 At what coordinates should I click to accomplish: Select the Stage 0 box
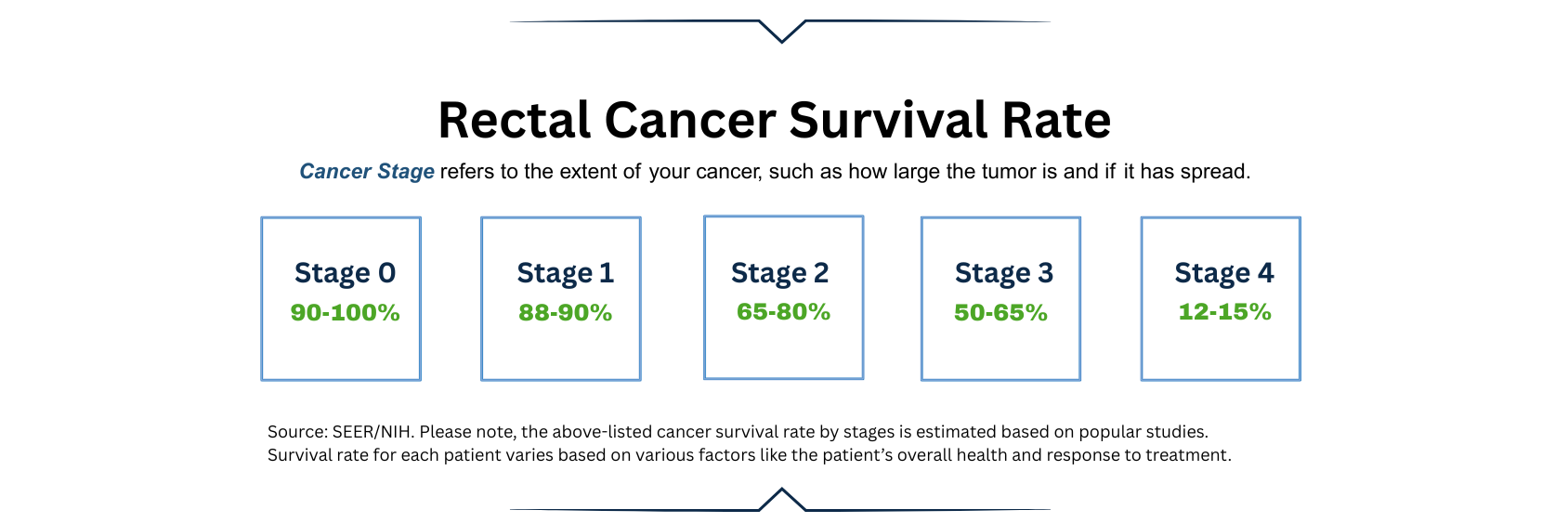[341, 299]
